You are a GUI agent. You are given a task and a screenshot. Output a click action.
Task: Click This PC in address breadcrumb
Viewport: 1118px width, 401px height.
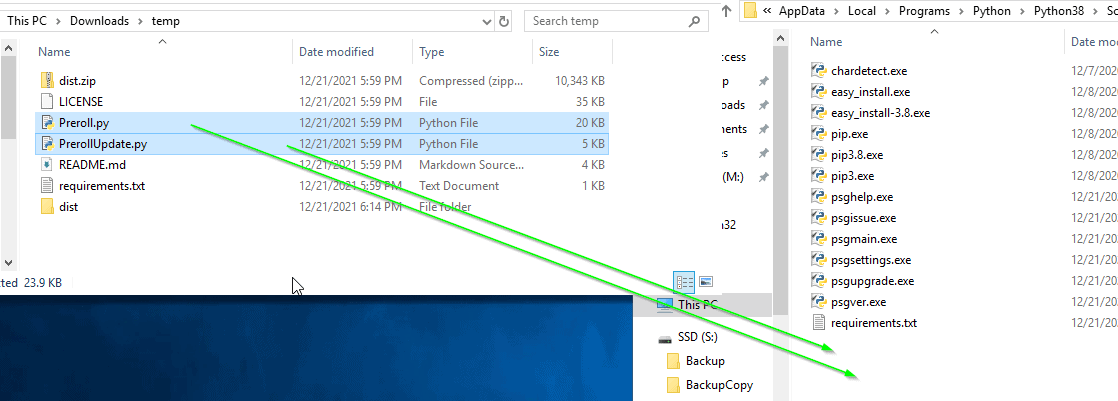click(28, 21)
